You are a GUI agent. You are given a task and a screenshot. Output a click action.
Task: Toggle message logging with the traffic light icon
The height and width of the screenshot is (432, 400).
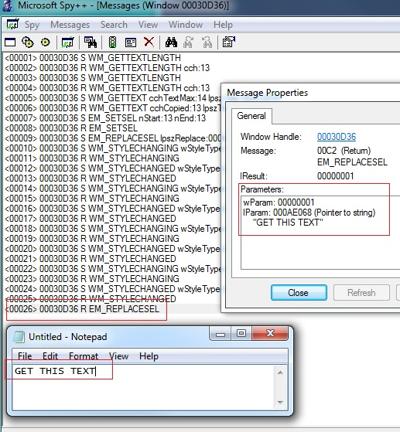(x=113, y=42)
